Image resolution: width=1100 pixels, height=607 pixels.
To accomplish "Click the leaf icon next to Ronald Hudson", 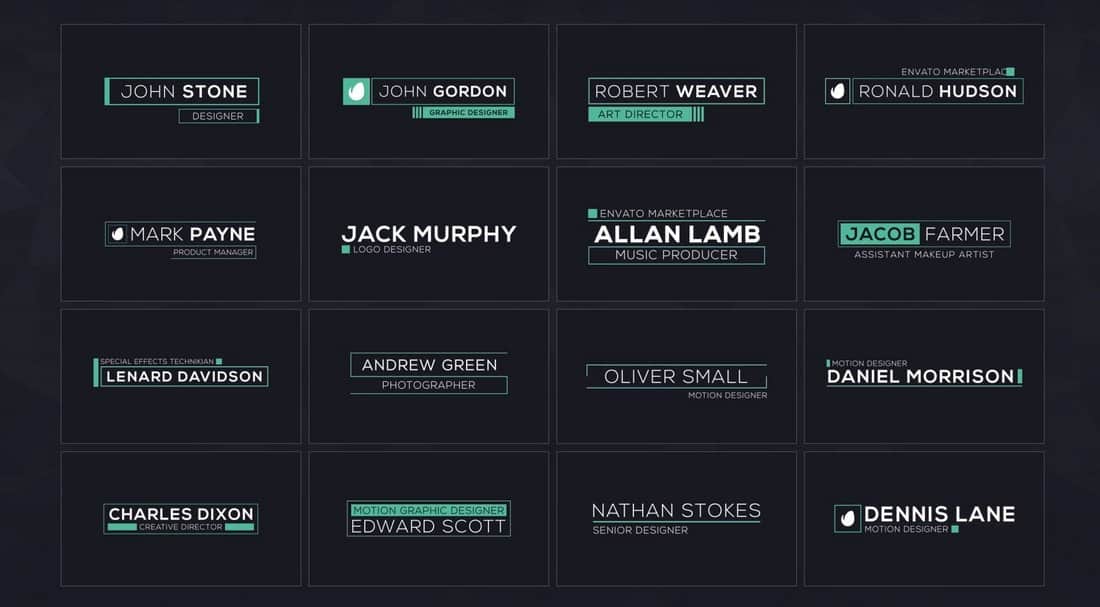I will click(837, 91).
